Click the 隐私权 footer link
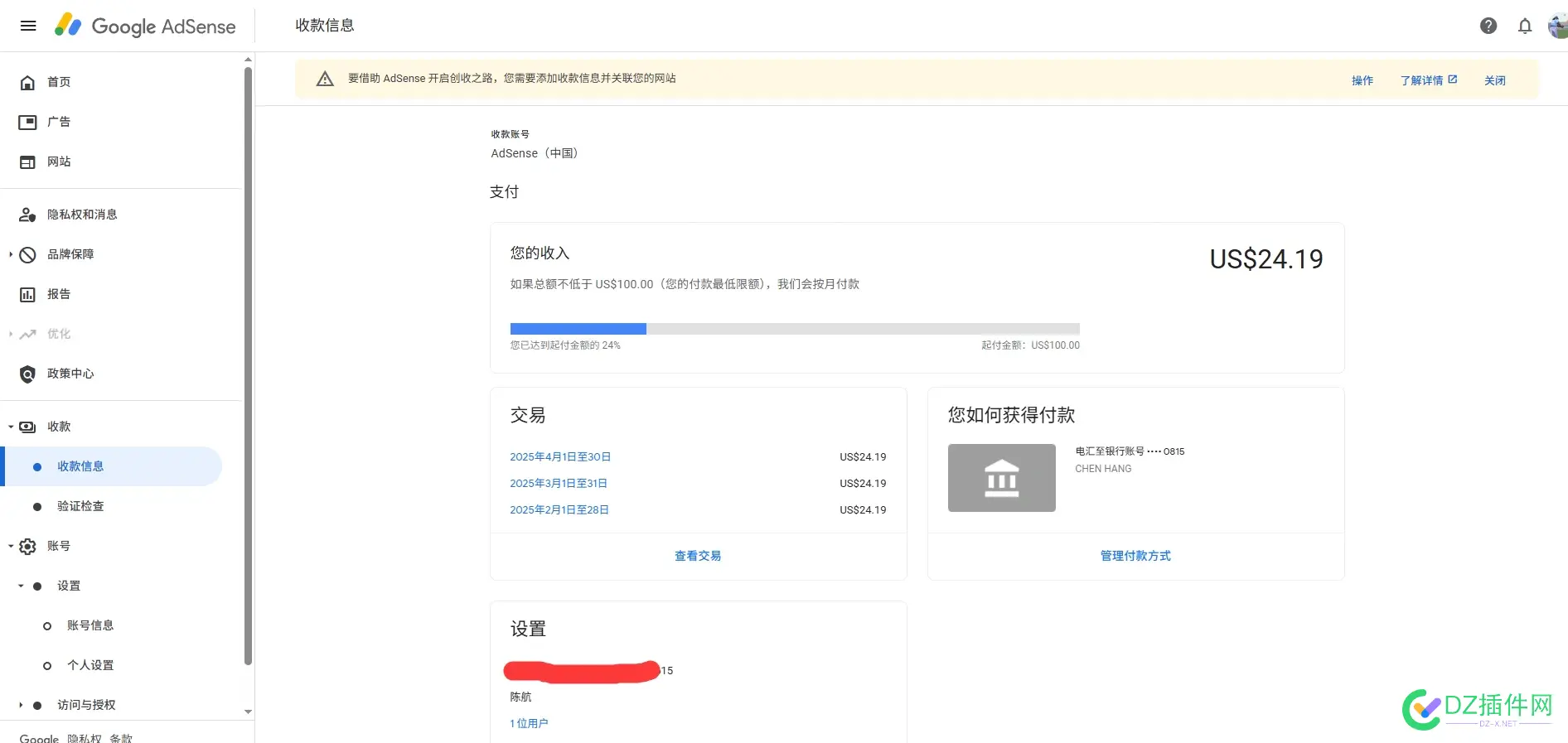The image size is (1568, 743). (84, 737)
